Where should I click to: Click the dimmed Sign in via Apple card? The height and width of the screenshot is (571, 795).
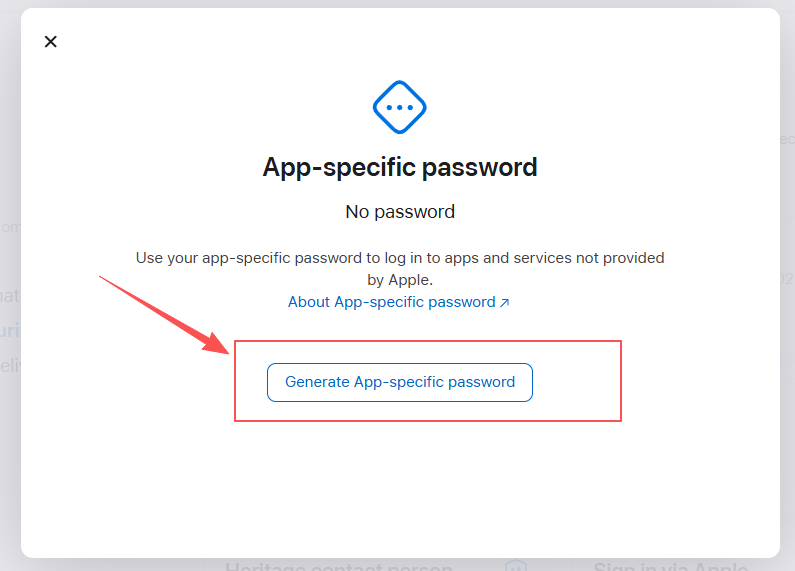(x=670, y=565)
